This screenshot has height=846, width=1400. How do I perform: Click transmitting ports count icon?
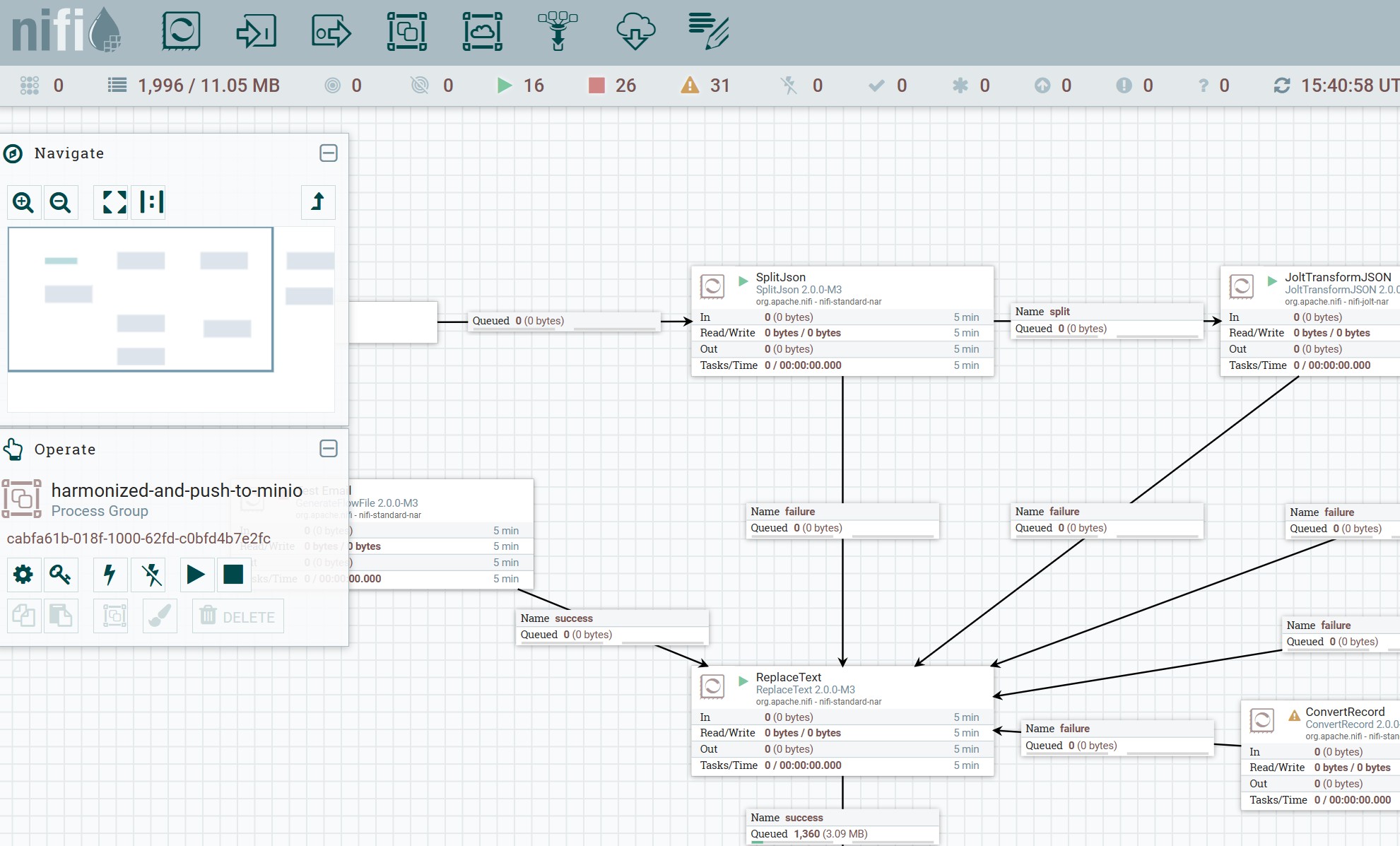(x=332, y=86)
